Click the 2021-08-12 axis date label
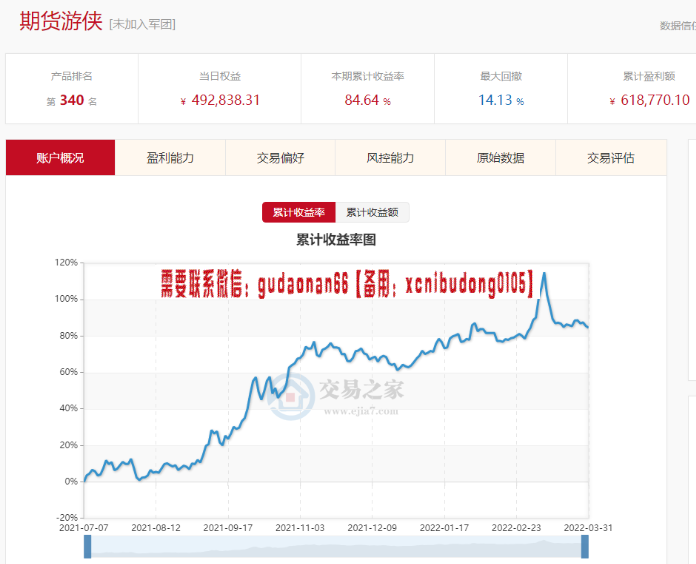 (156, 528)
